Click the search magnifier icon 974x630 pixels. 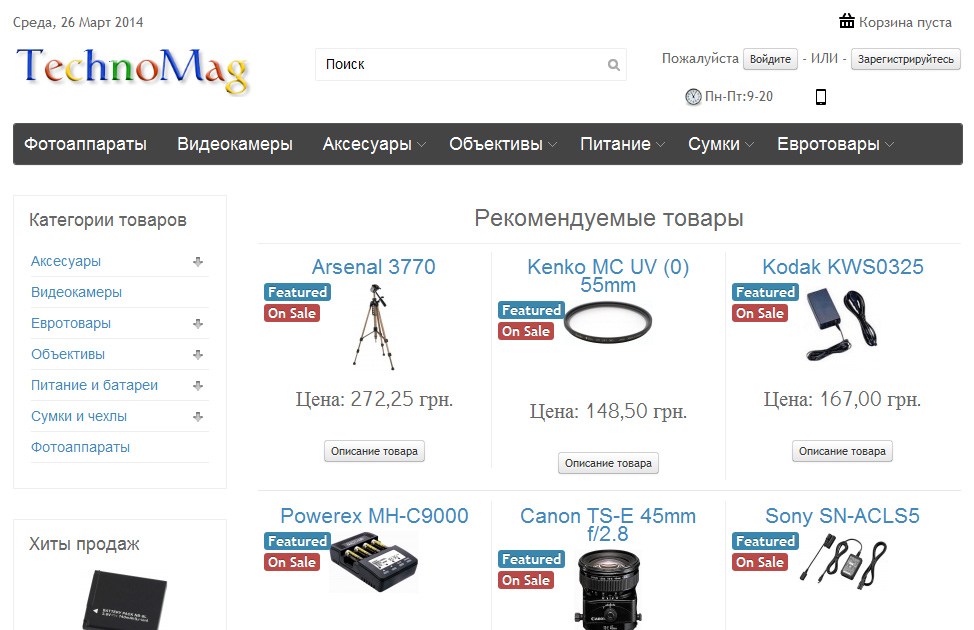613,64
